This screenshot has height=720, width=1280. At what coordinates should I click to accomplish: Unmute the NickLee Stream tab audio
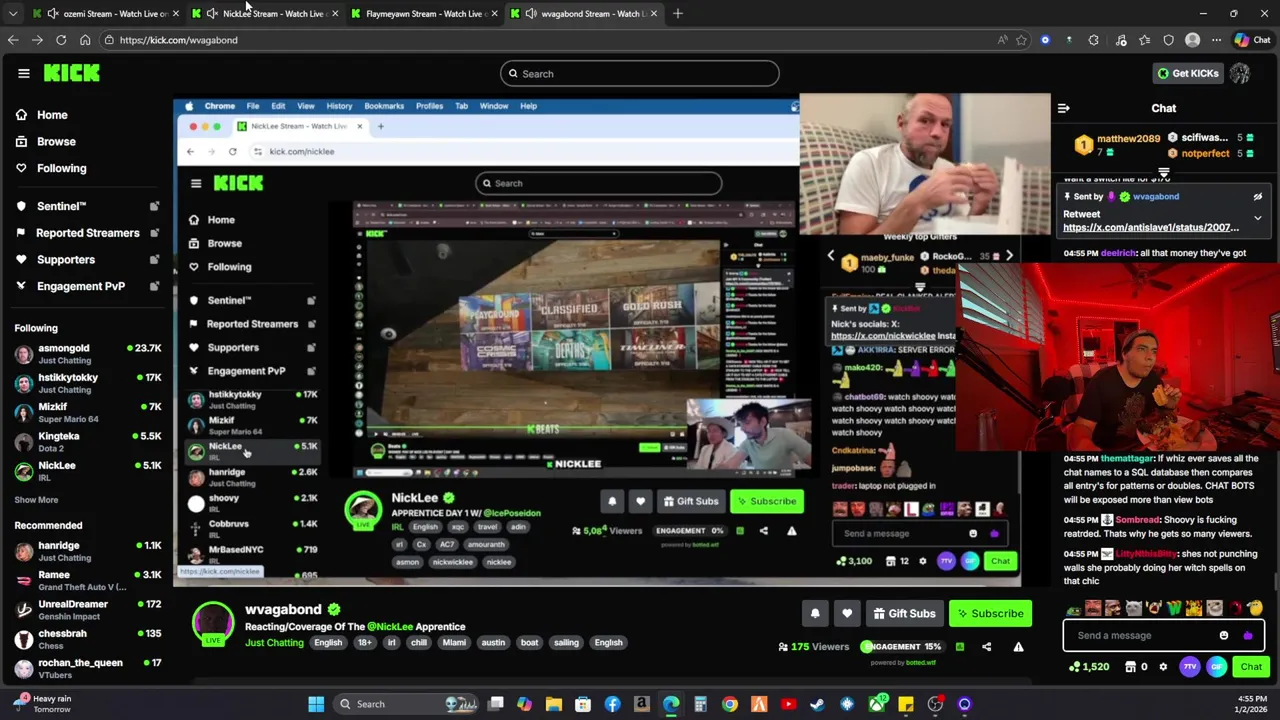pyautogui.click(x=212, y=14)
